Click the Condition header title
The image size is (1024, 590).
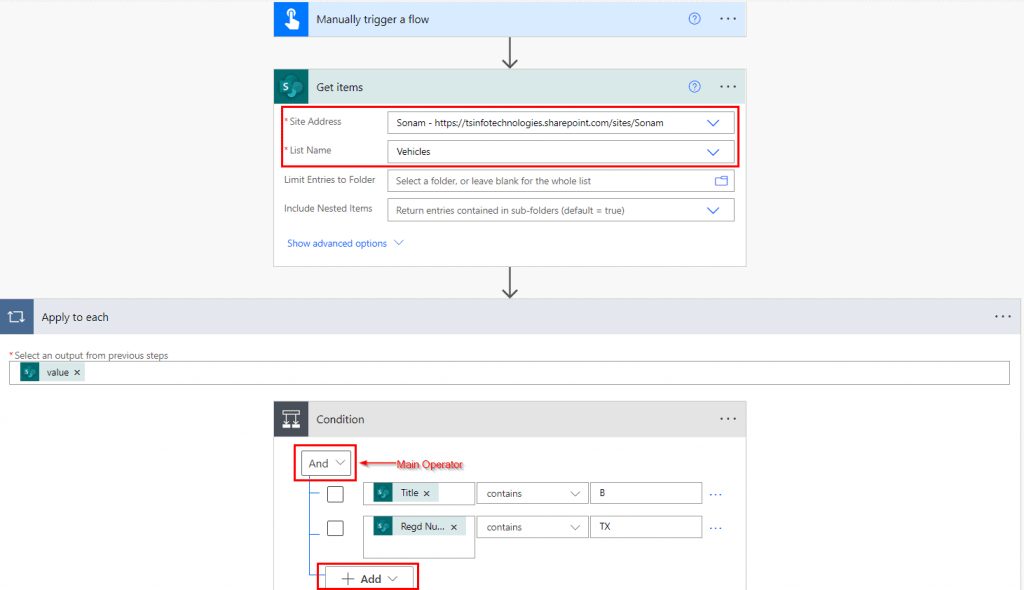point(340,419)
